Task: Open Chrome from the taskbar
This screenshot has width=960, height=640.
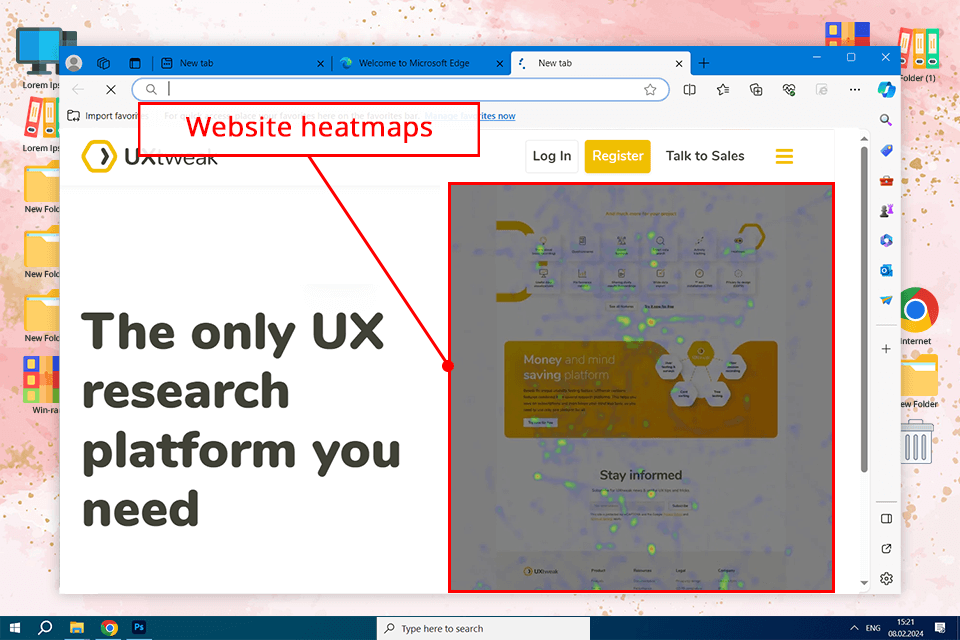Action: (109, 628)
